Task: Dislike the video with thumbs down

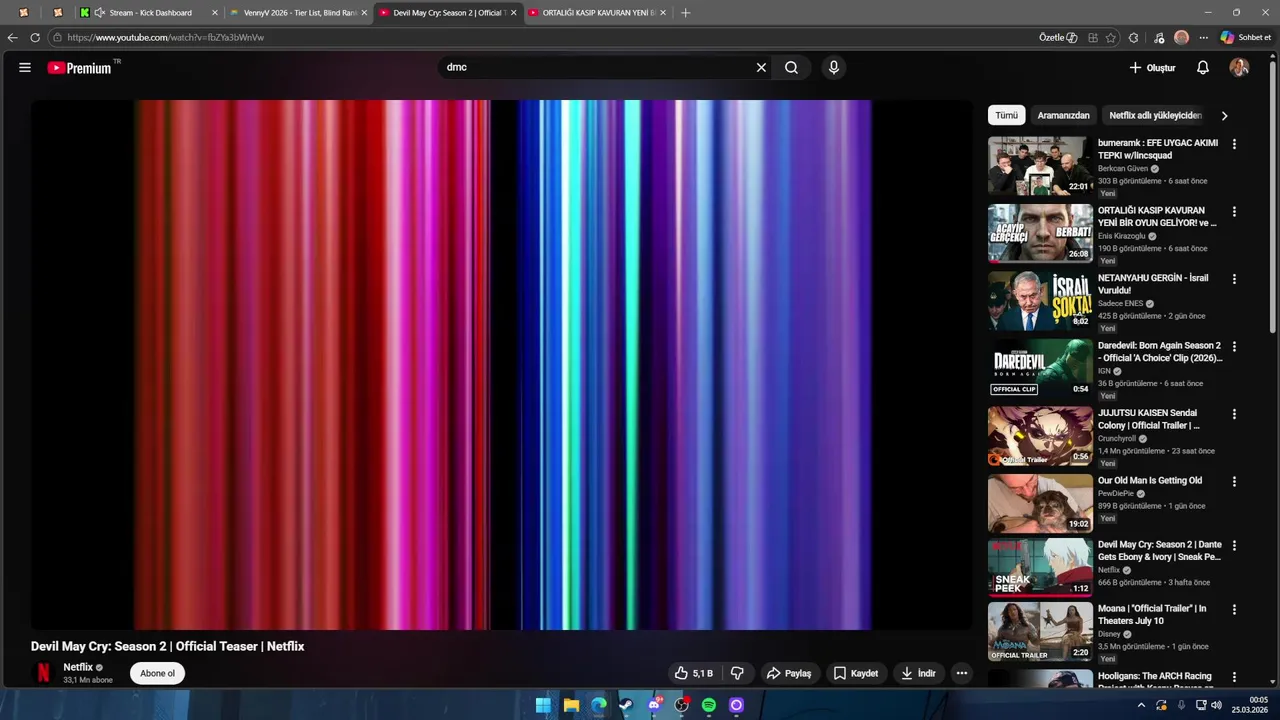Action: (x=738, y=673)
